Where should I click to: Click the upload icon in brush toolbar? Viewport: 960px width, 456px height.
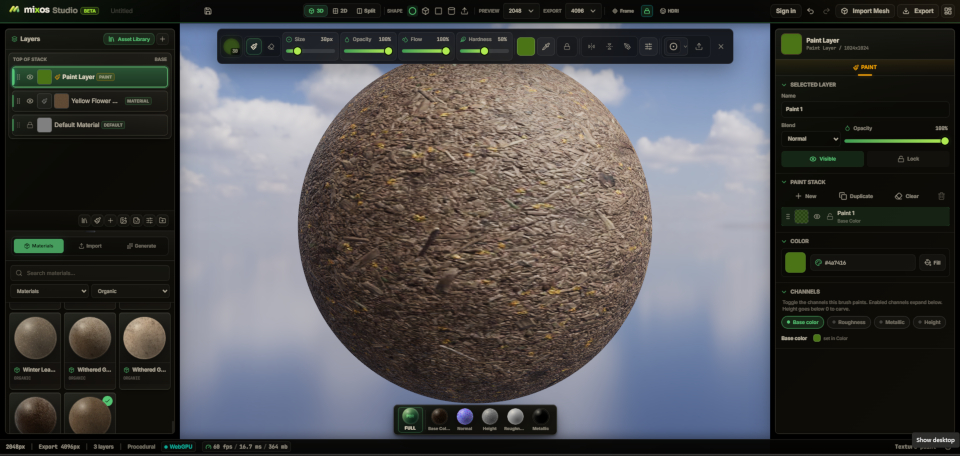point(699,47)
